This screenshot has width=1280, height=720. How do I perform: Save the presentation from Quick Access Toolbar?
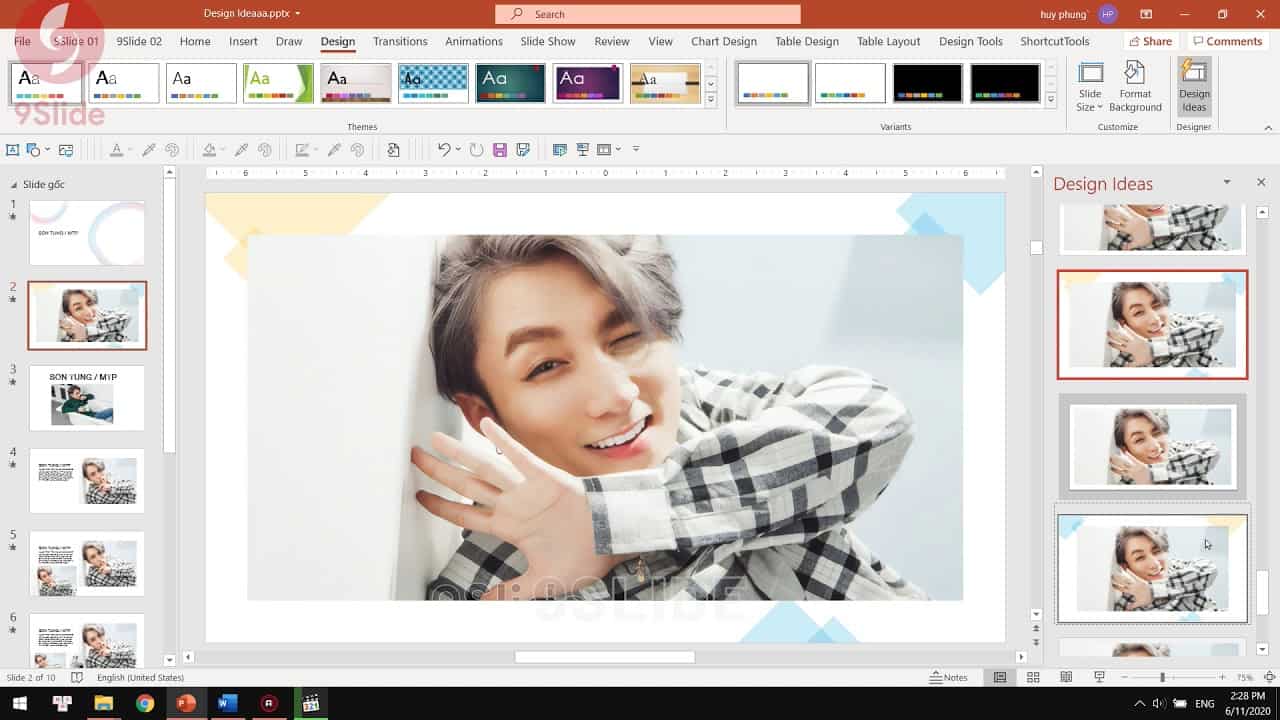[x=500, y=149]
